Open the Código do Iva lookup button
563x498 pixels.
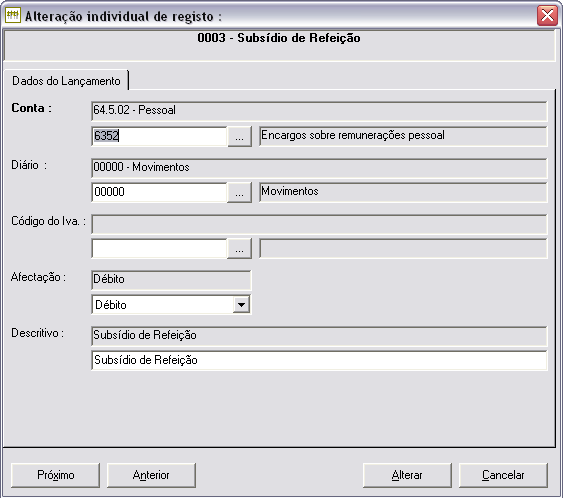click(x=239, y=248)
